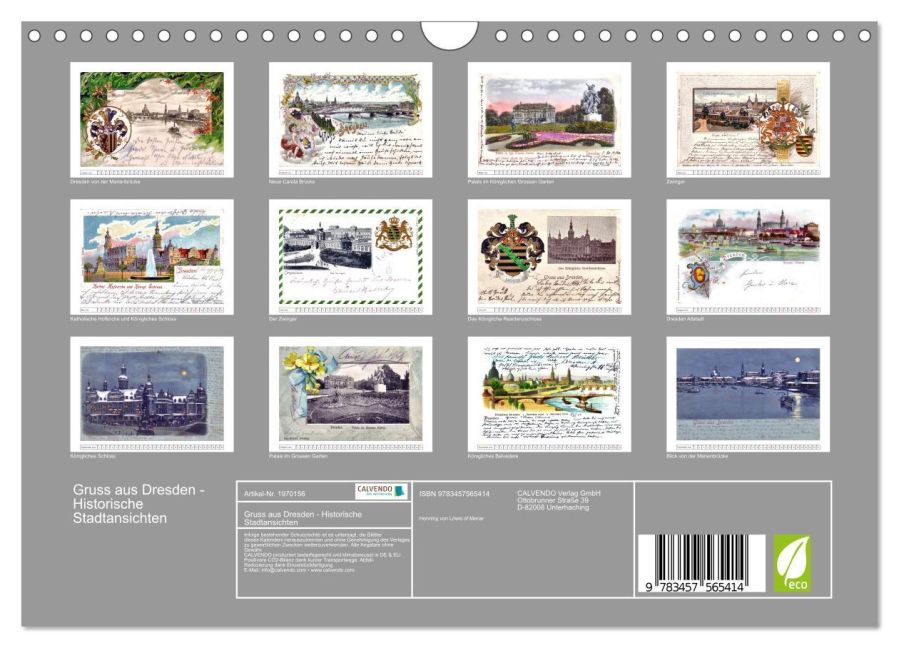Click the 'CALVENDO Verlag GmbH' address block

click(559, 500)
